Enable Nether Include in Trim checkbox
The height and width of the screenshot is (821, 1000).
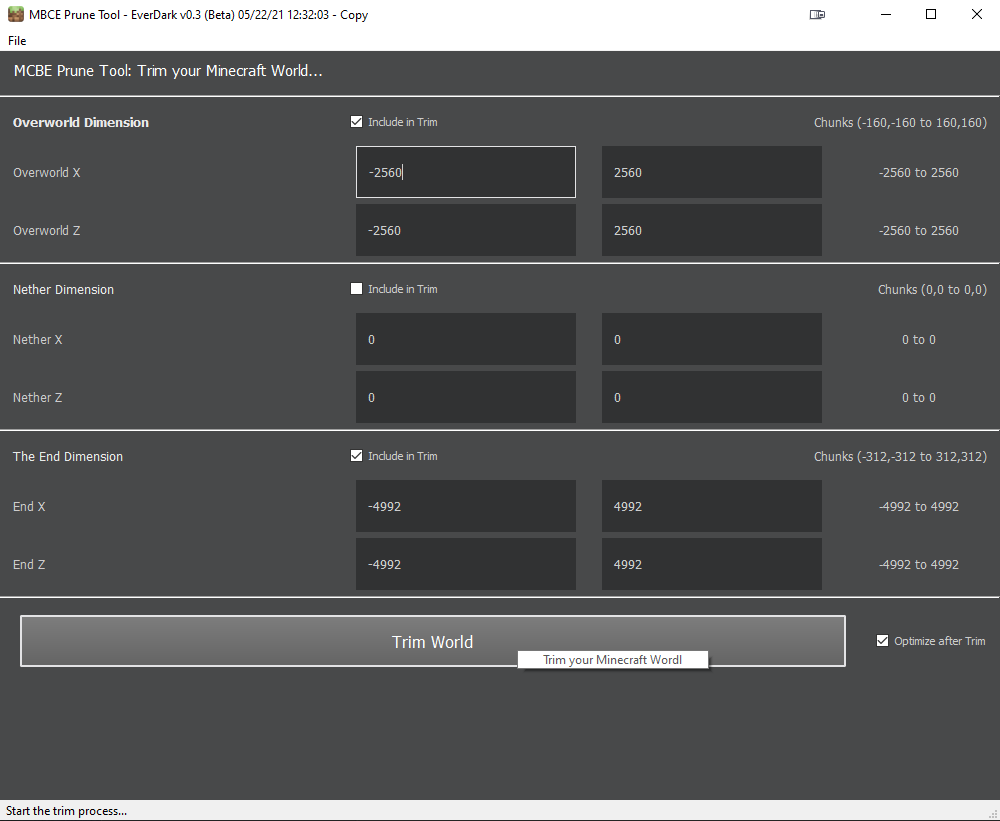coord(357,289)
